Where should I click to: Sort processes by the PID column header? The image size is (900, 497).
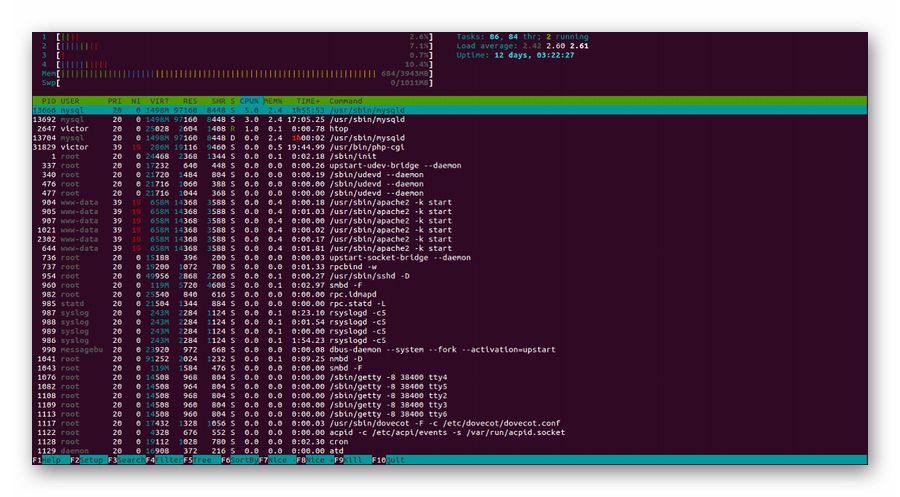pos(49,101)
